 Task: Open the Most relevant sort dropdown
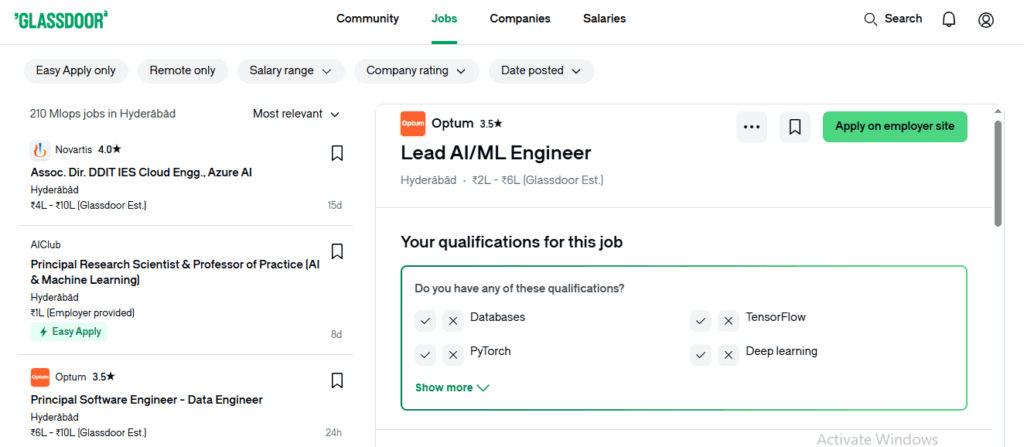(296, 114)
